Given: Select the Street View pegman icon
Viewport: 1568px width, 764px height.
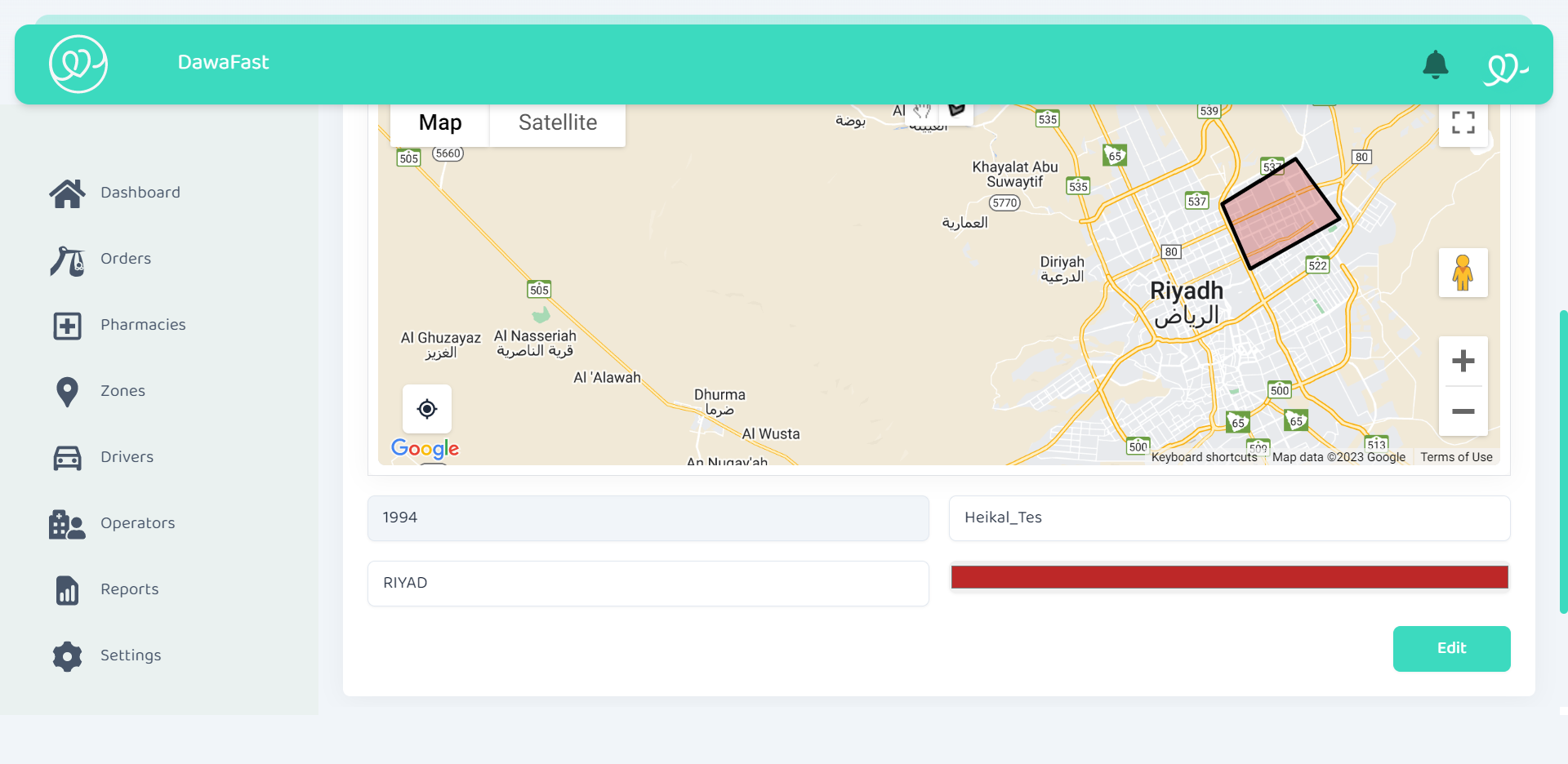Looking at the screenshot, I should tap(1463, 273).
